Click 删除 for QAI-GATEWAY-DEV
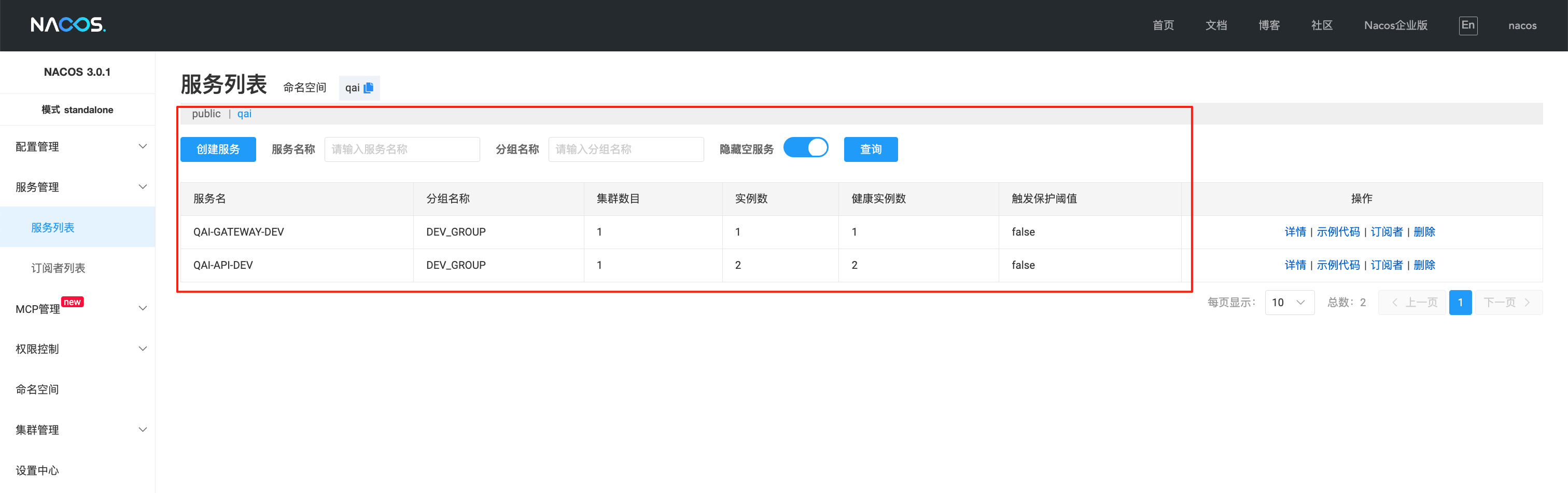 point(1424,231)
